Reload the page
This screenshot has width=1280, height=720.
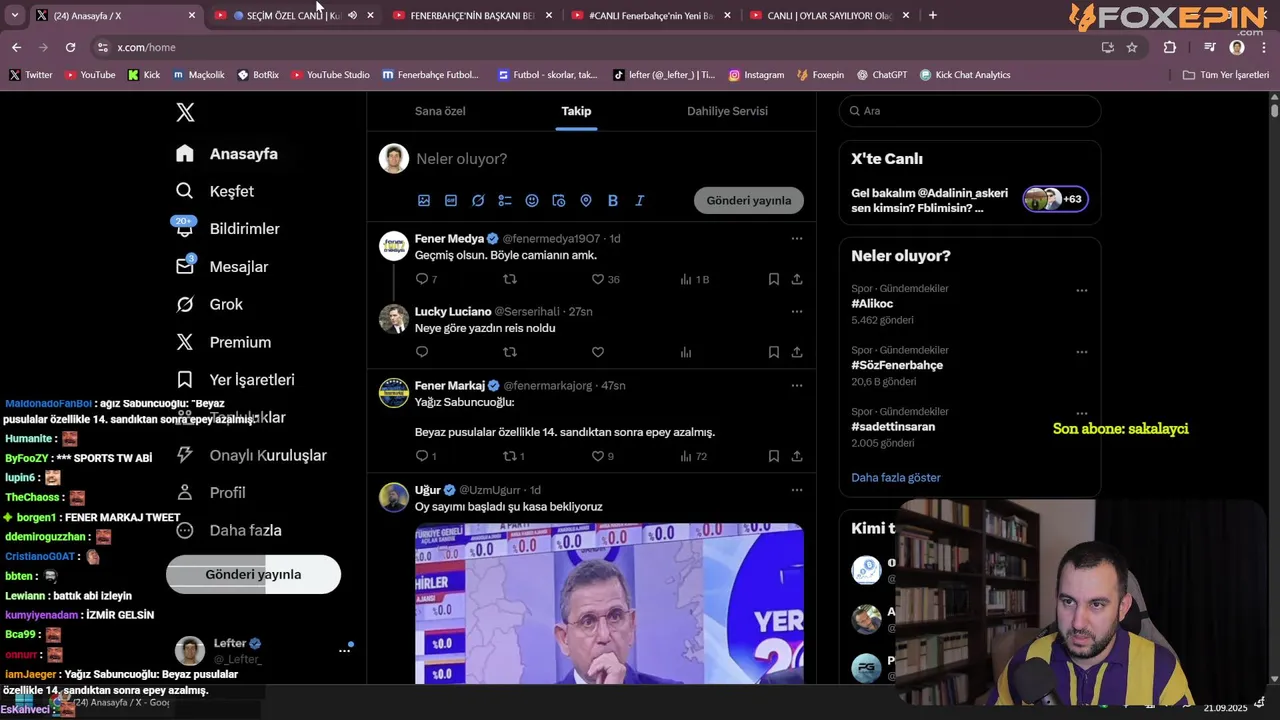tap(70, 47)
